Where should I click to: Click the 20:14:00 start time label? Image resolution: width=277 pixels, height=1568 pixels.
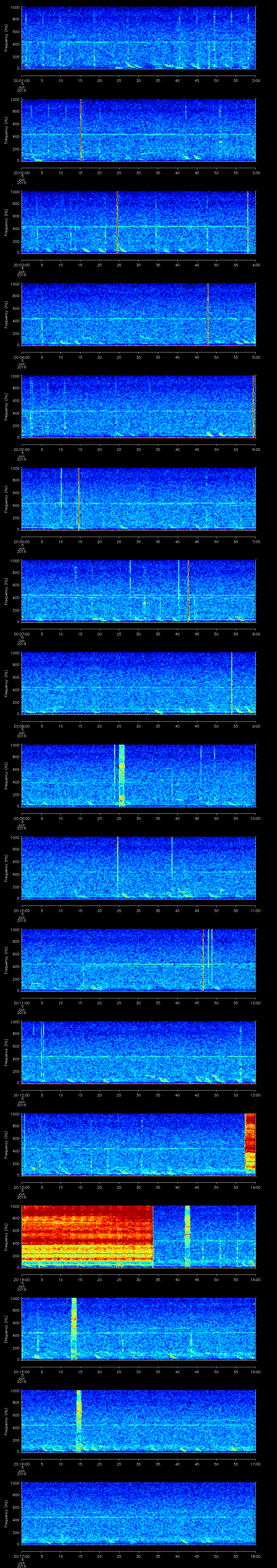[x=21, y=1279]
